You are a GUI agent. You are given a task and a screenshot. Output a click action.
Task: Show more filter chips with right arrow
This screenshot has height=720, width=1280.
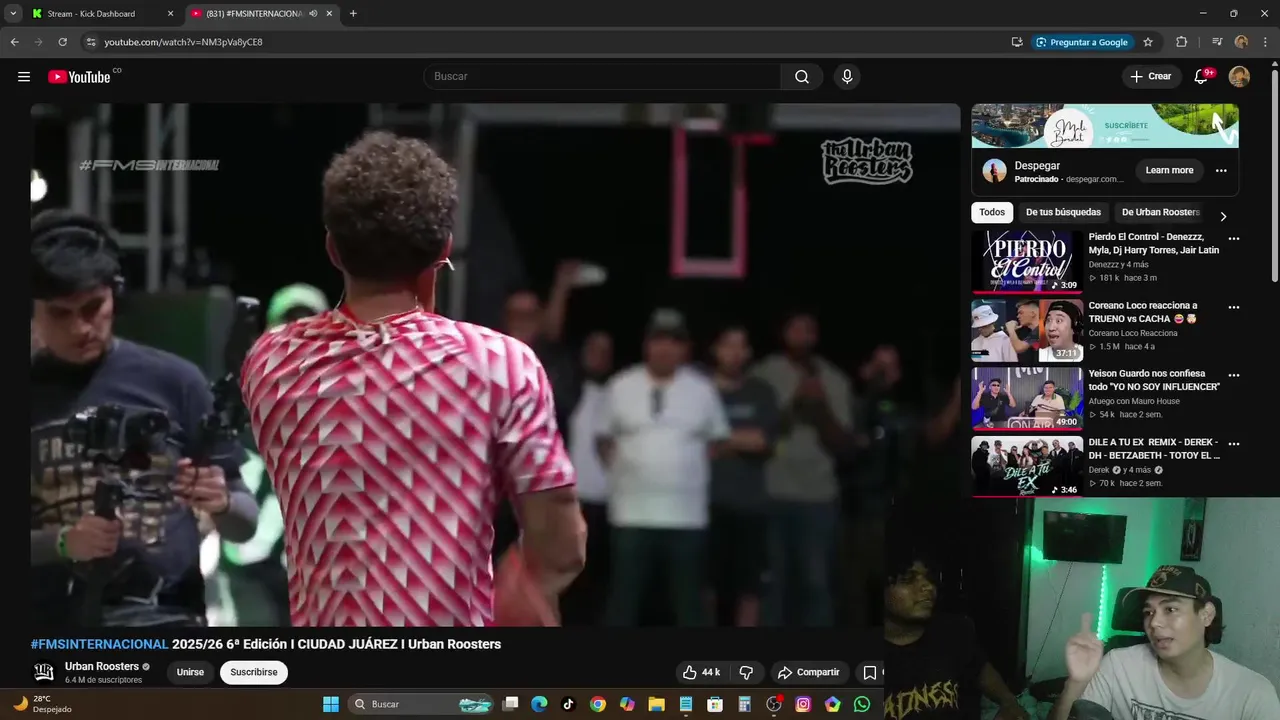pos(1222,216)
